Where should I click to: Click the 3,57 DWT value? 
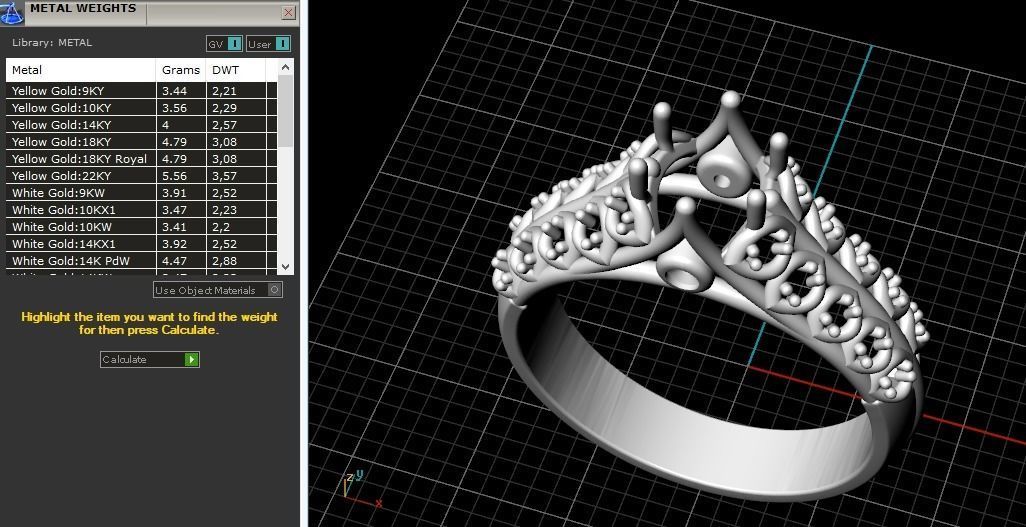coord(224,176)
